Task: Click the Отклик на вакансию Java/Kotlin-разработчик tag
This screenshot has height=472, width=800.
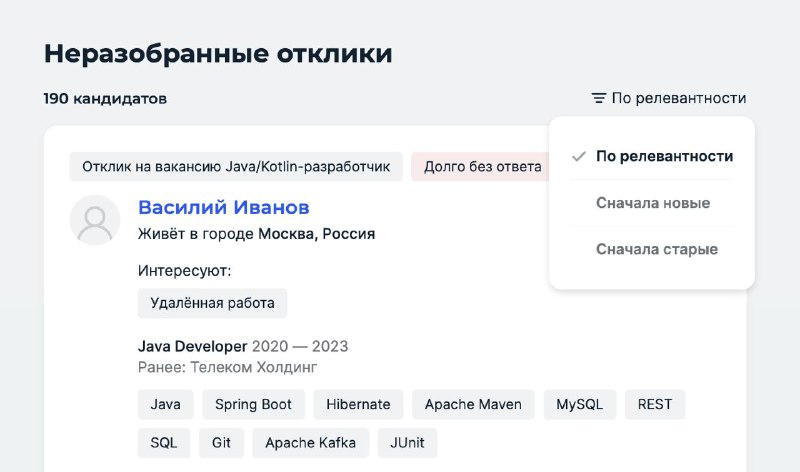Action: [x=236, y=167]
